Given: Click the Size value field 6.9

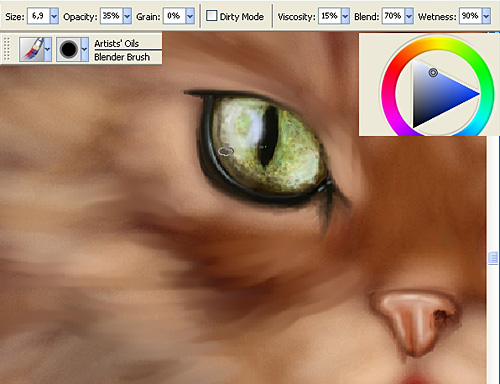Looking at the screenshot, I should [39, 16].
